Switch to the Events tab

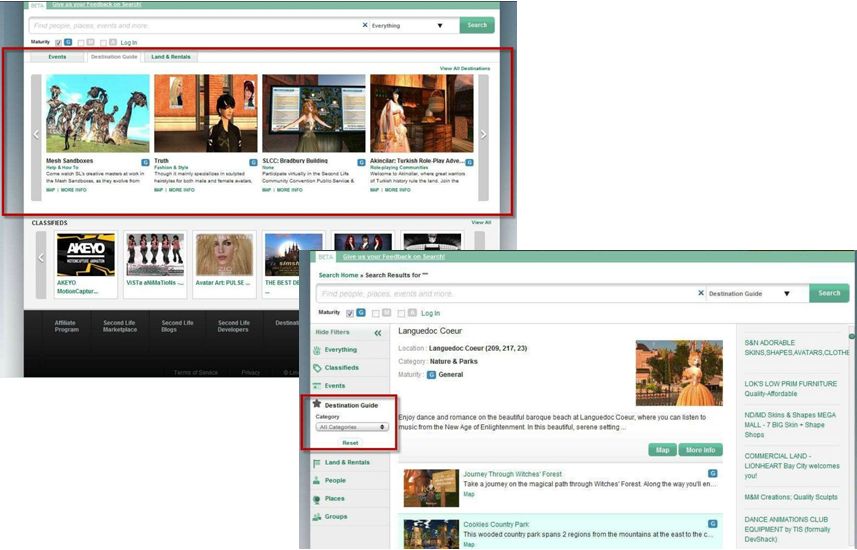[x=58, y=57]
